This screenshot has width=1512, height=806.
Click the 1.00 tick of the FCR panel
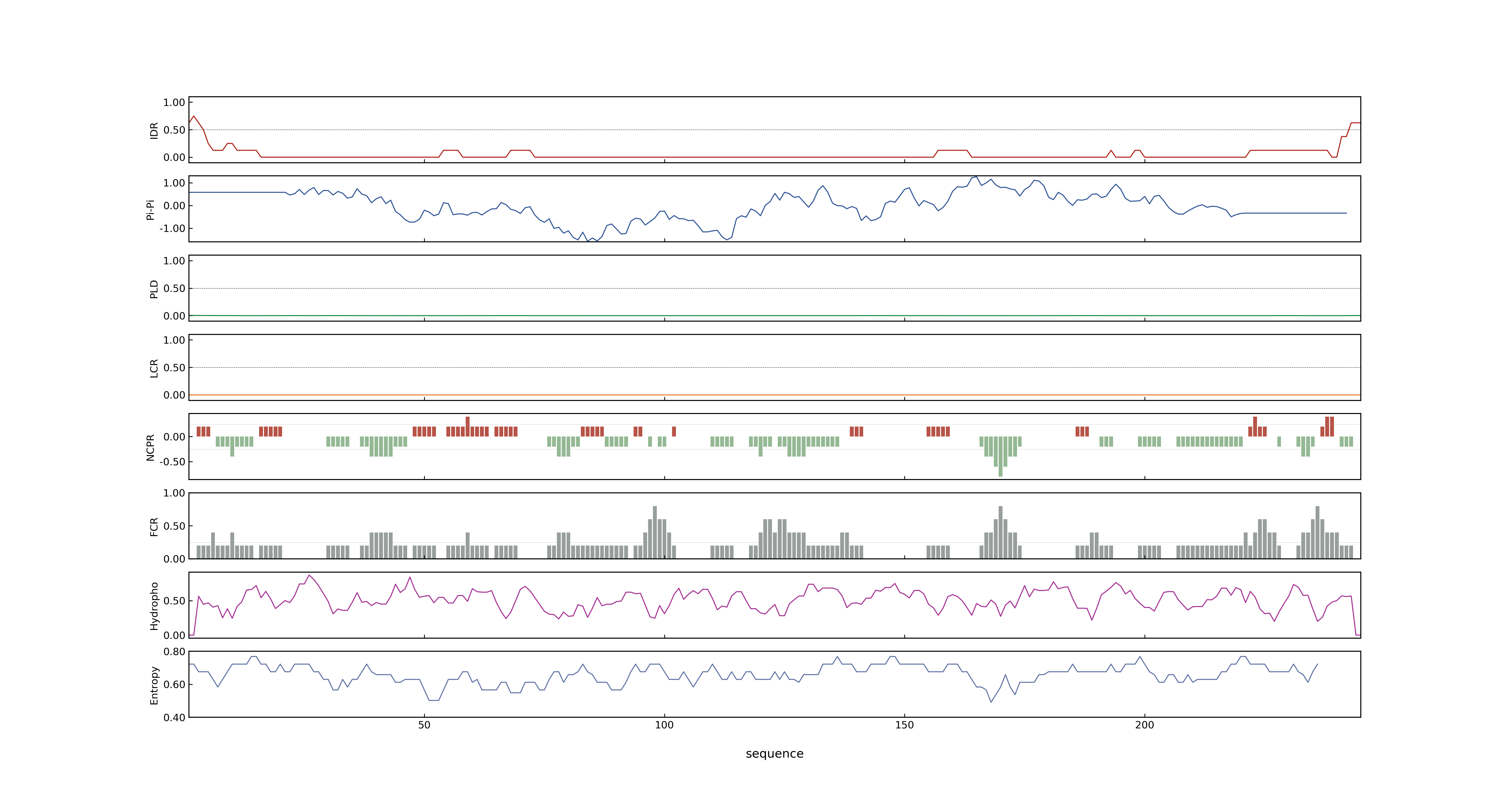point(174,493)
